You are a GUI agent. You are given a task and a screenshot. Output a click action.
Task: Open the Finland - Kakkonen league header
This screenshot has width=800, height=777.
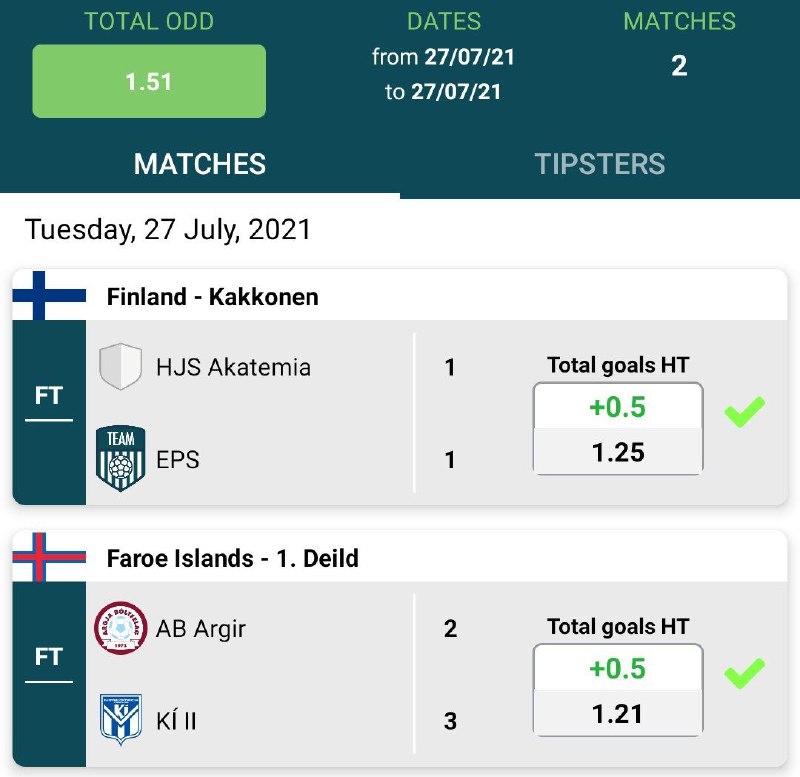212,297
